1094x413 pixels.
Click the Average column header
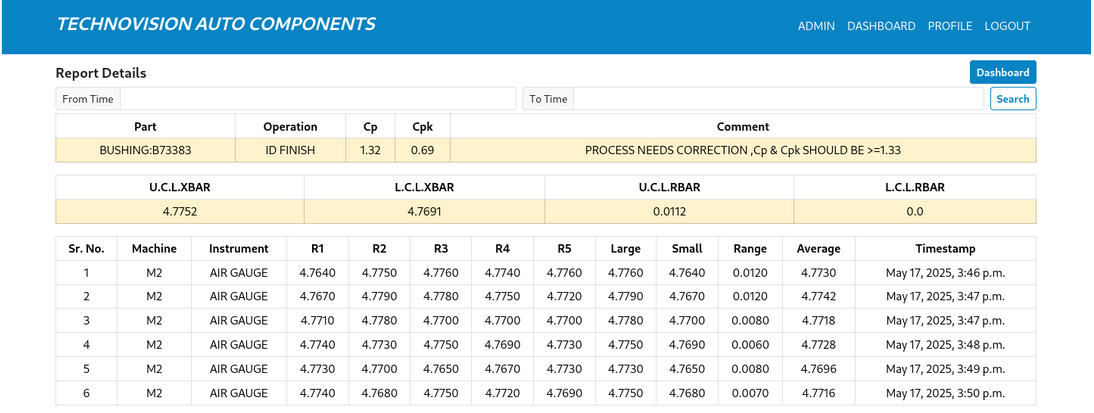point(818,249)
